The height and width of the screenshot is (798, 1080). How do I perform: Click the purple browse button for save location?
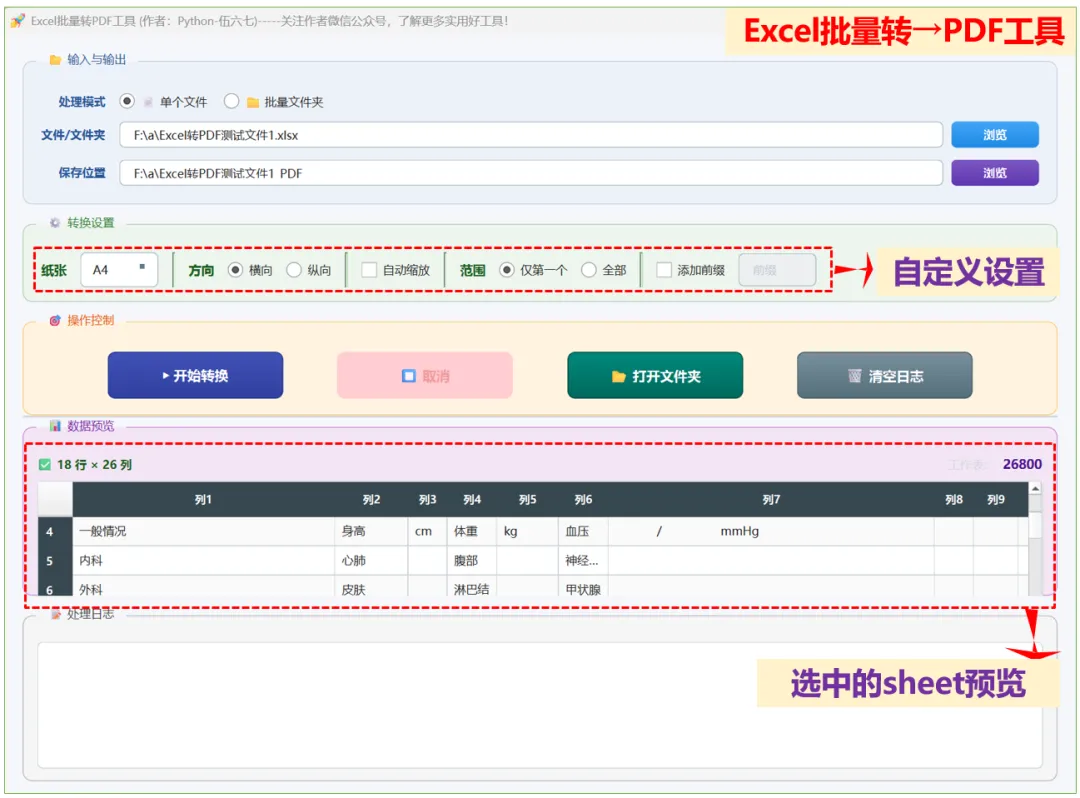pos(994,173)
